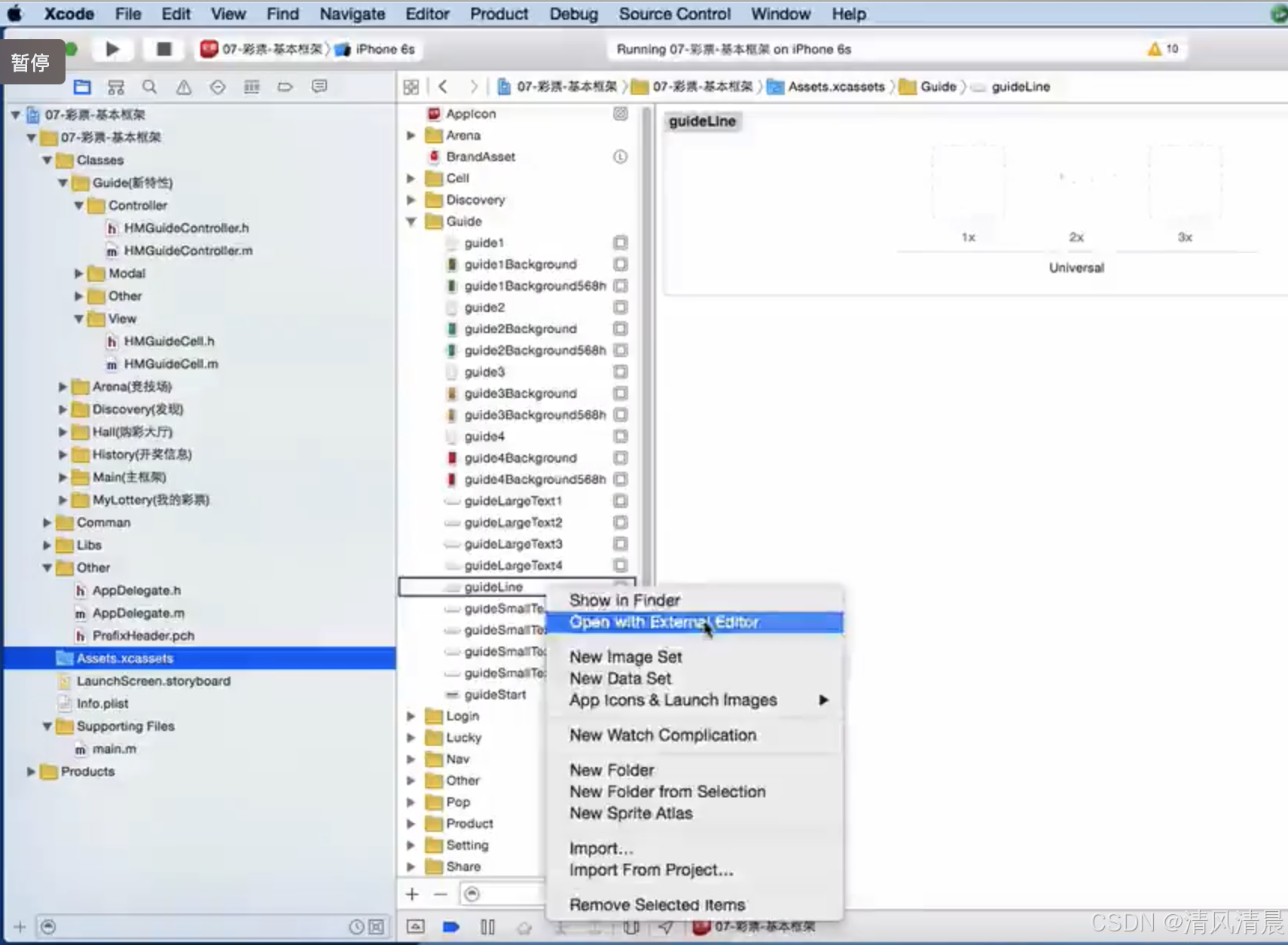
Task: Open the Symbol navigator icon
Action: tap(116, 87)
